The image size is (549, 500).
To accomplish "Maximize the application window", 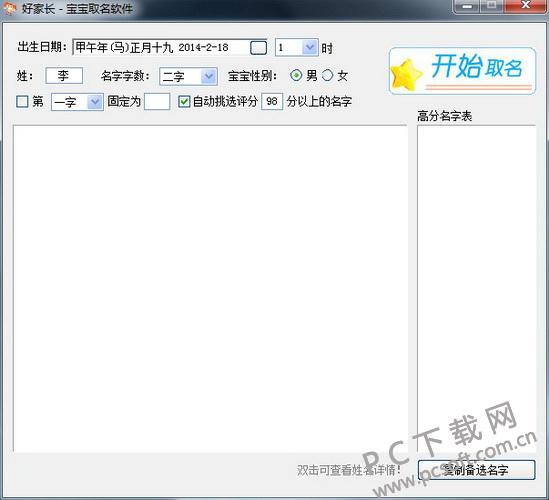I will [492, 6].
